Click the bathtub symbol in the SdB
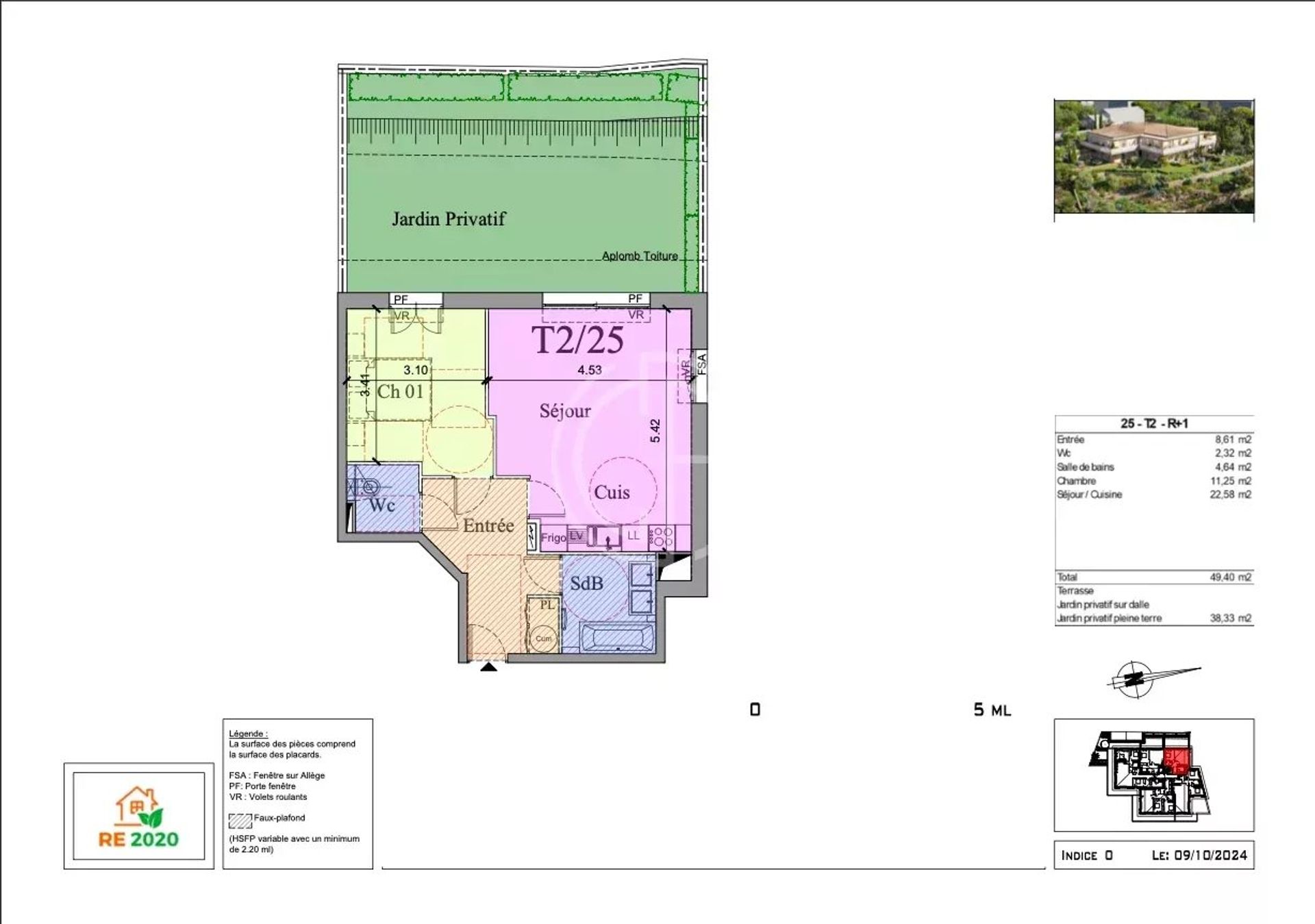This screenshot has height=924, width=1315. point(618,638)
